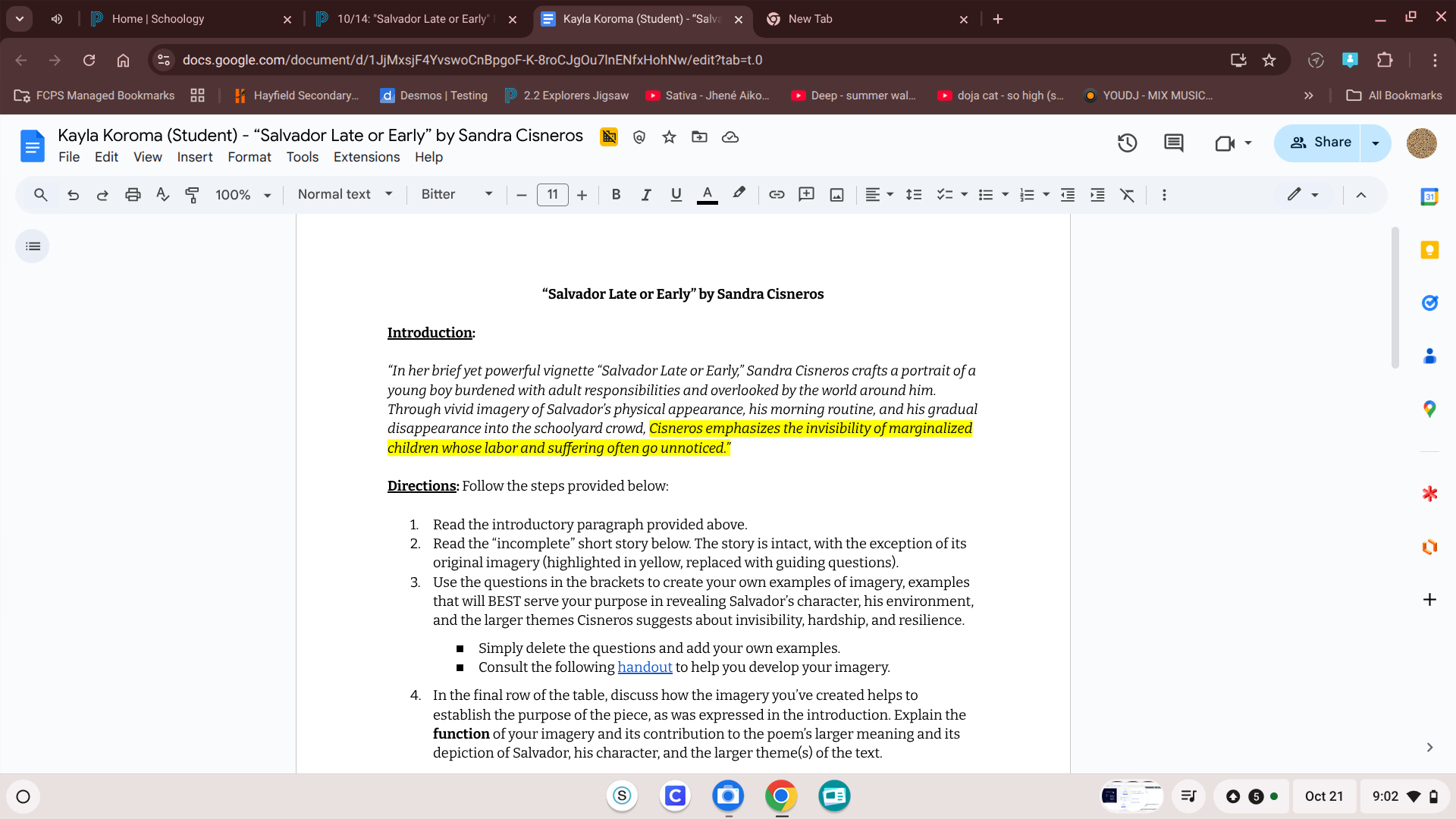Image resolution: width=1456 pixels, height=819 pixels.
Task: Check the cloud document status icon
Action: coord(730,137)
